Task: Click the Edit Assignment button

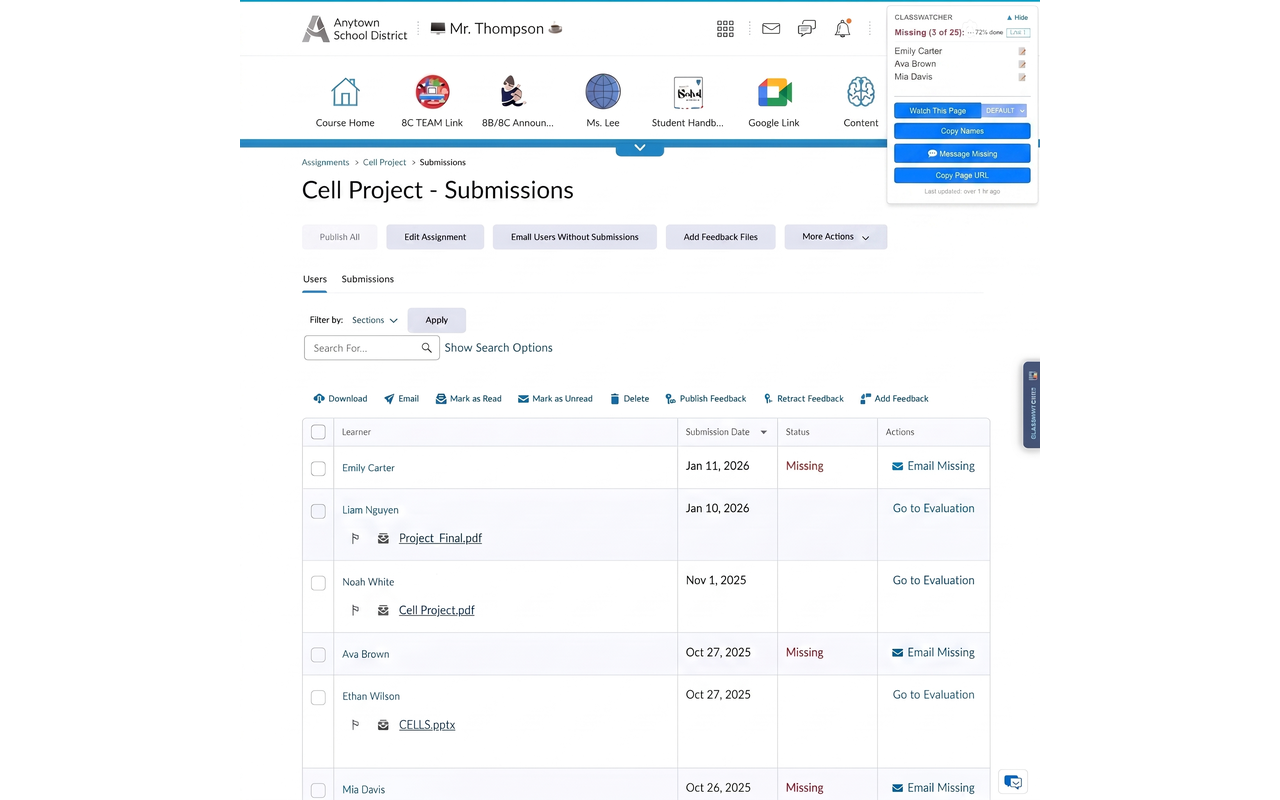Action: [435, 237]
